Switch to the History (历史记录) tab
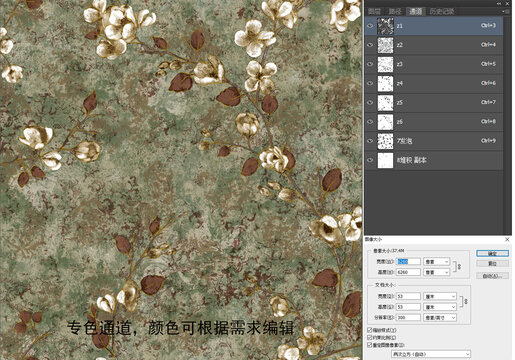This screenshot has width=515, height=360. tap(441, 12)
